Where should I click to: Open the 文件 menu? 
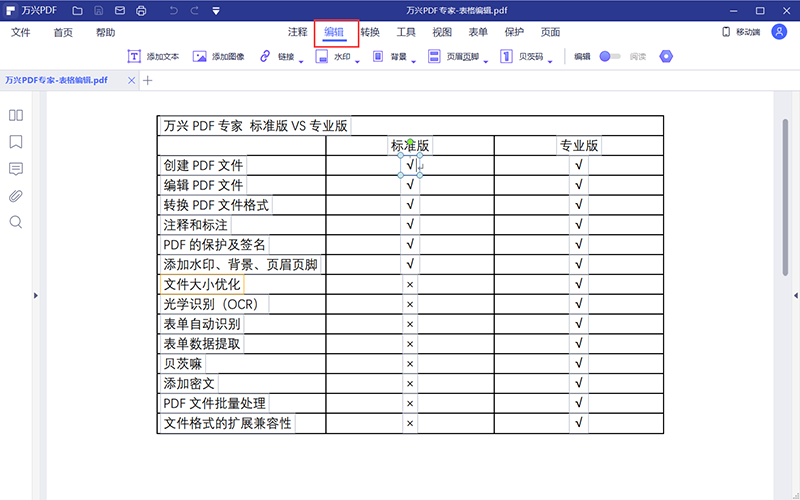(x=21, y=33)
